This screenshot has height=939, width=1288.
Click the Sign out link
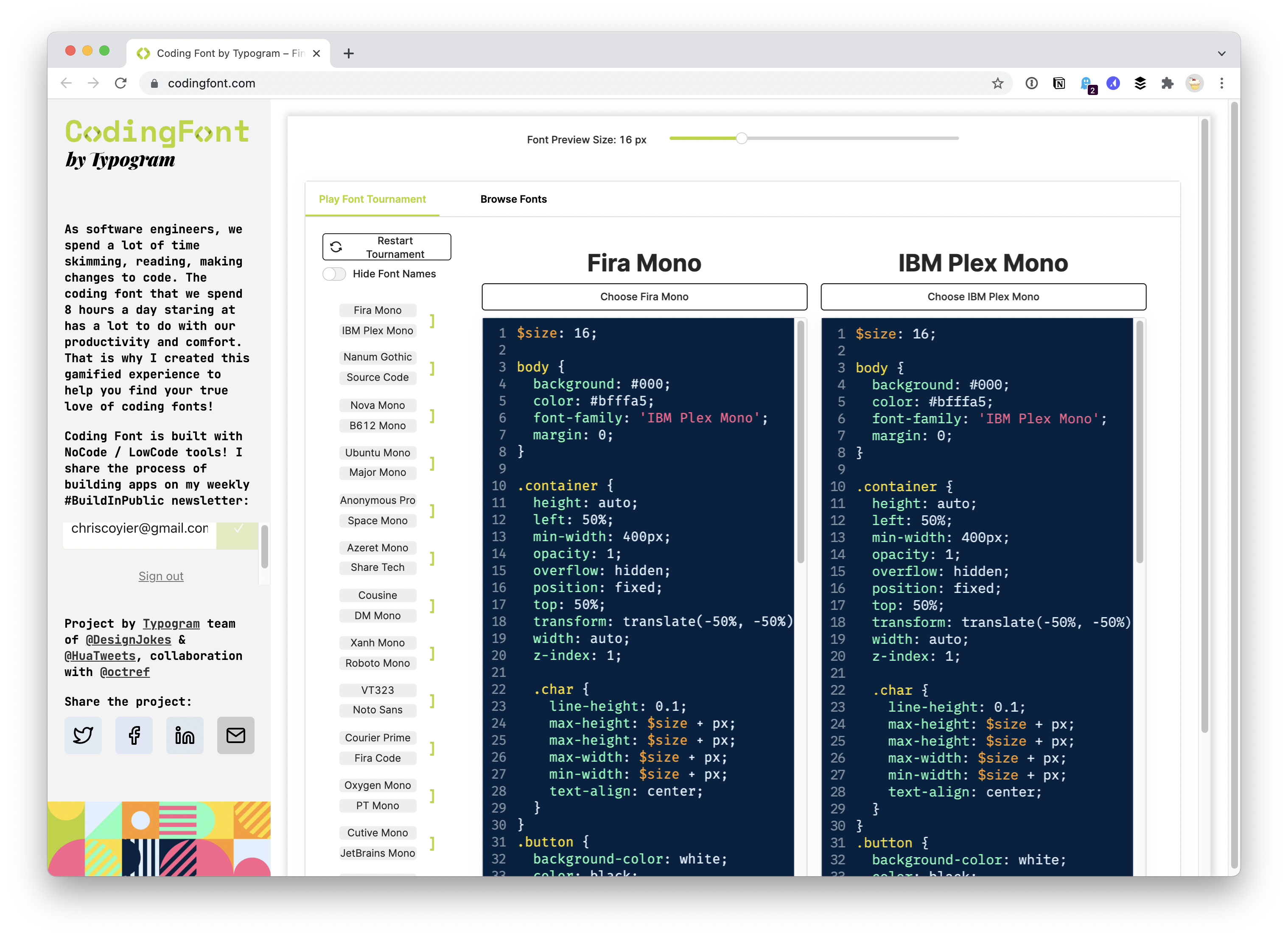(x=161, y=576)
